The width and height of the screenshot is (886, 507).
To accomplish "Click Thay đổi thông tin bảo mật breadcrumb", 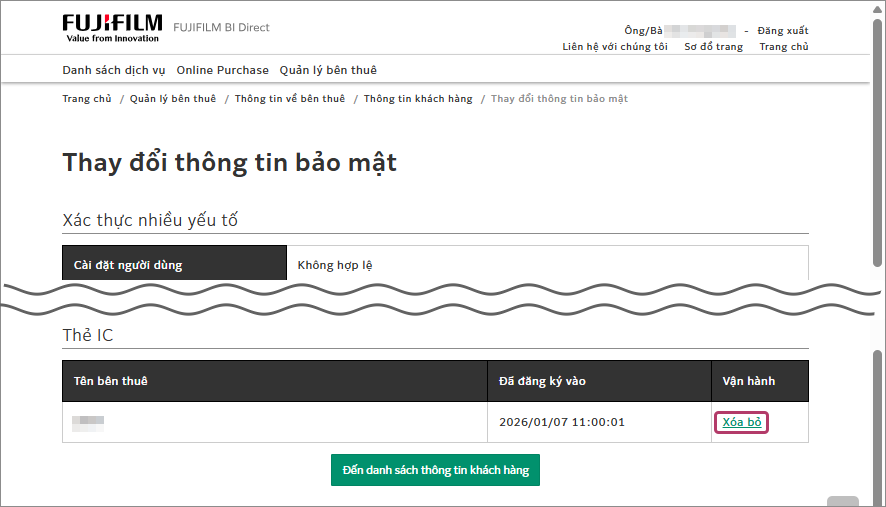I will [x=559, y=99].
